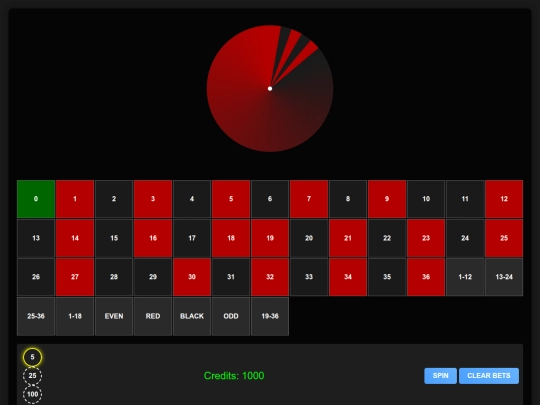Bet on black number 15
The width and height of the screenshot is (540, 405).
pyautogui.click(x=114, y=238)
